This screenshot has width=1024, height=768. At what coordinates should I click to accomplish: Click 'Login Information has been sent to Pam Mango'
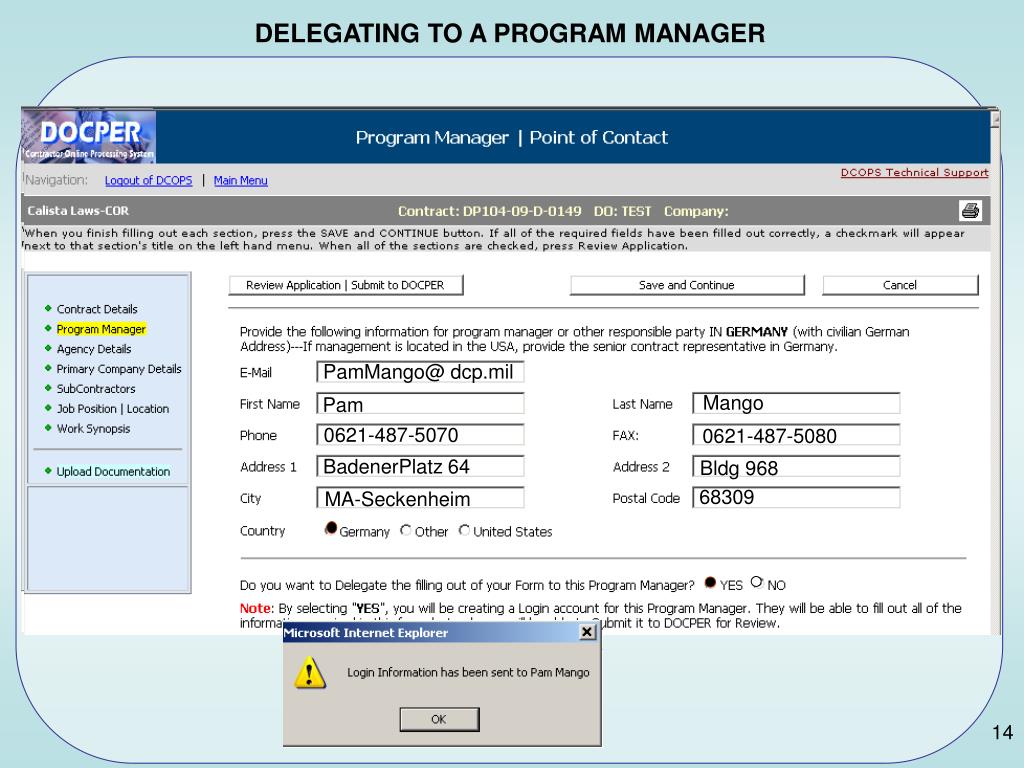tap(468, 673)
